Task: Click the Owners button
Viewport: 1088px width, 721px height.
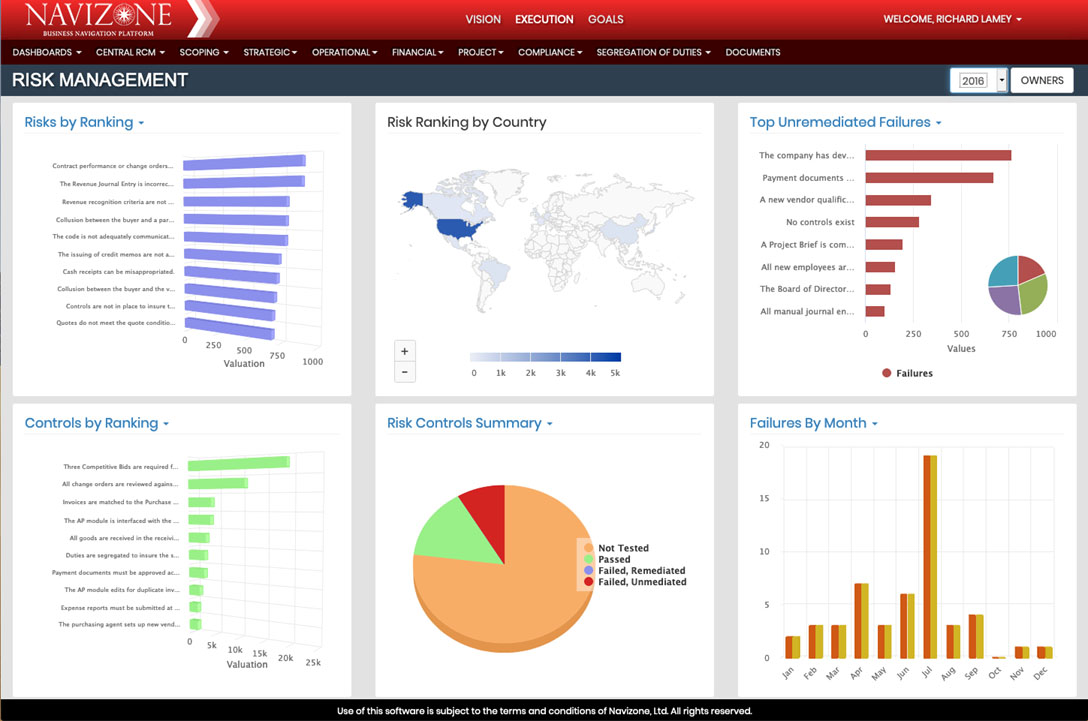Action: click(x=1041, y=81)
